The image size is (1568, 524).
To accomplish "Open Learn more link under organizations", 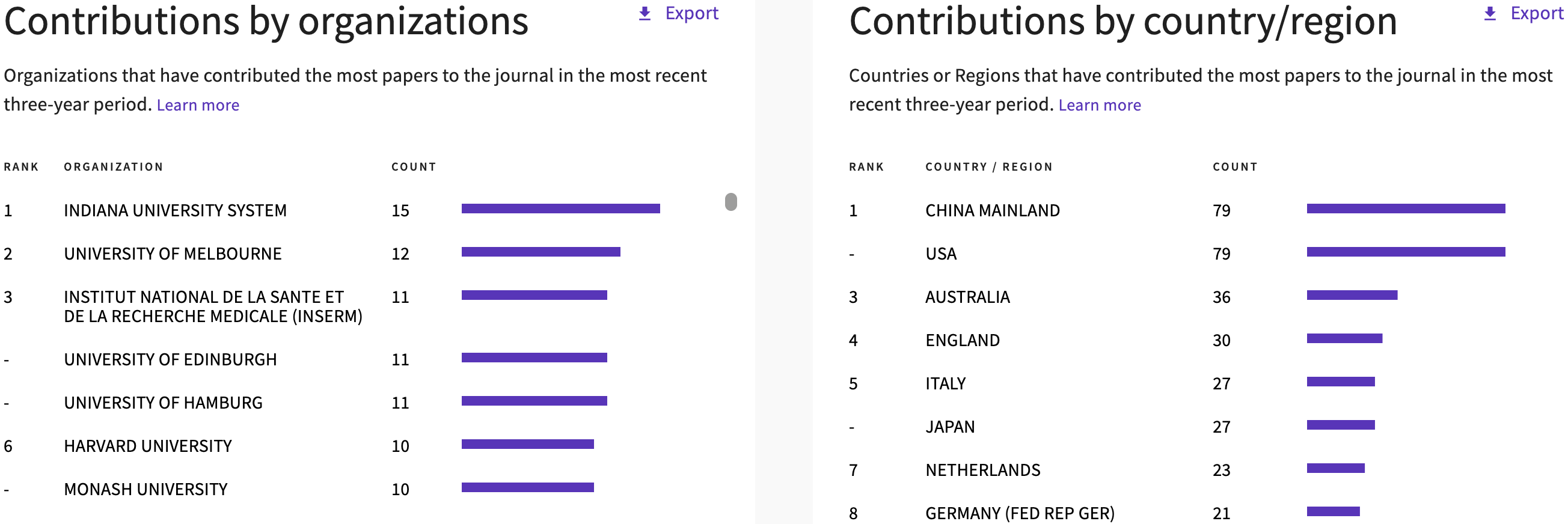I will click(x=198, y=105).
